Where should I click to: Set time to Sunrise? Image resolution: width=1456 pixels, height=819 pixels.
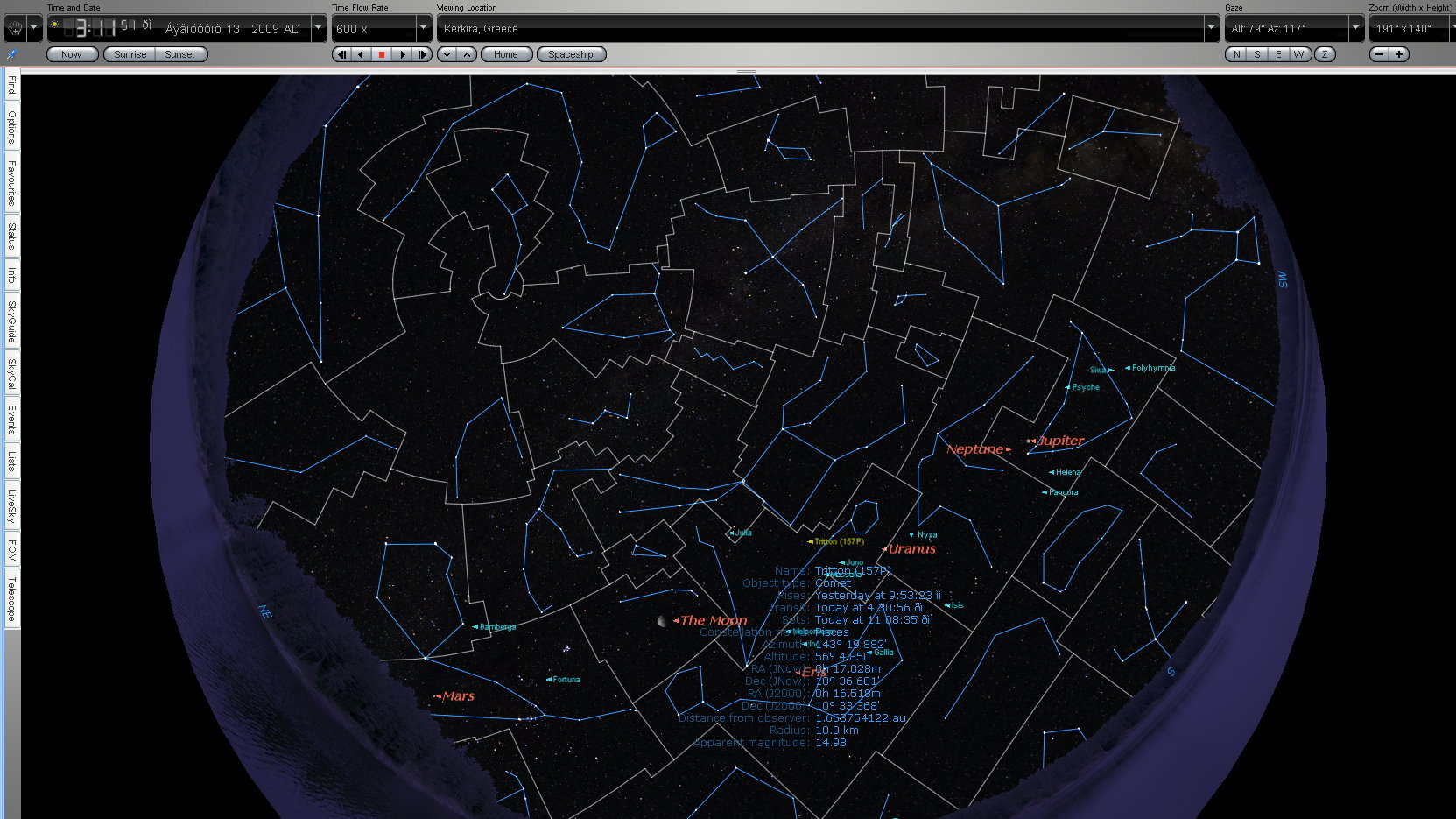pyautogui.click(x=130, y=54)
